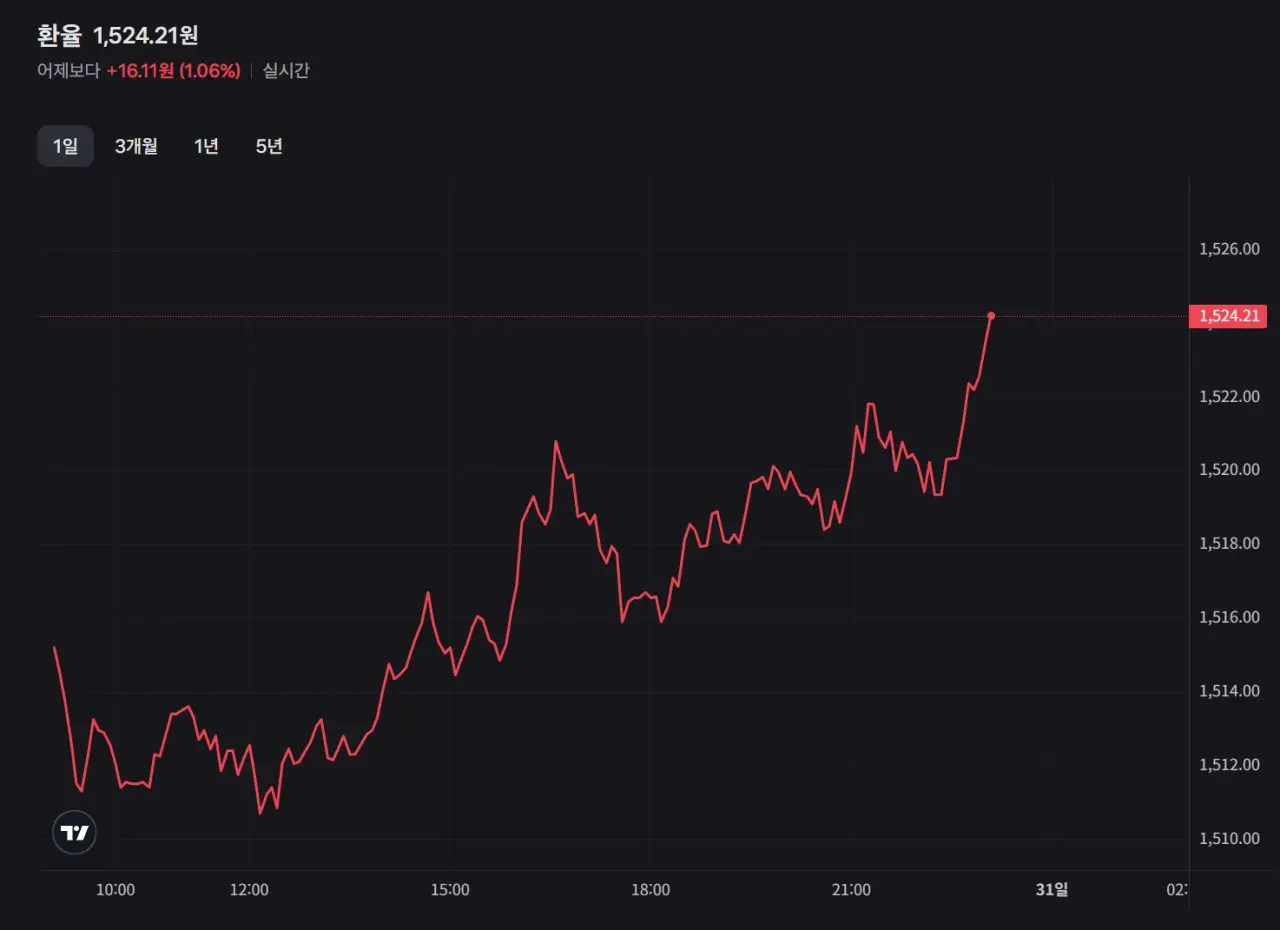The width and height of the screenshot is (1280, 930).
Task: Click the 1,510.00 price axis label
Action: [x=1229, y=839]
